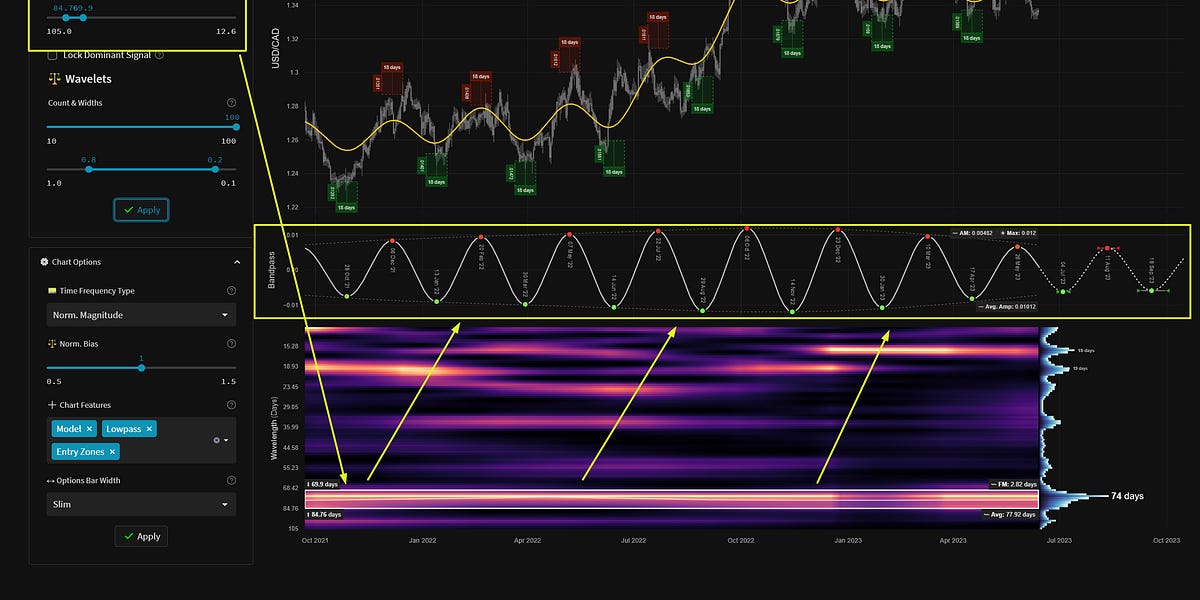Enable the Lock Dominant Signal checkbox

point(52,54)
